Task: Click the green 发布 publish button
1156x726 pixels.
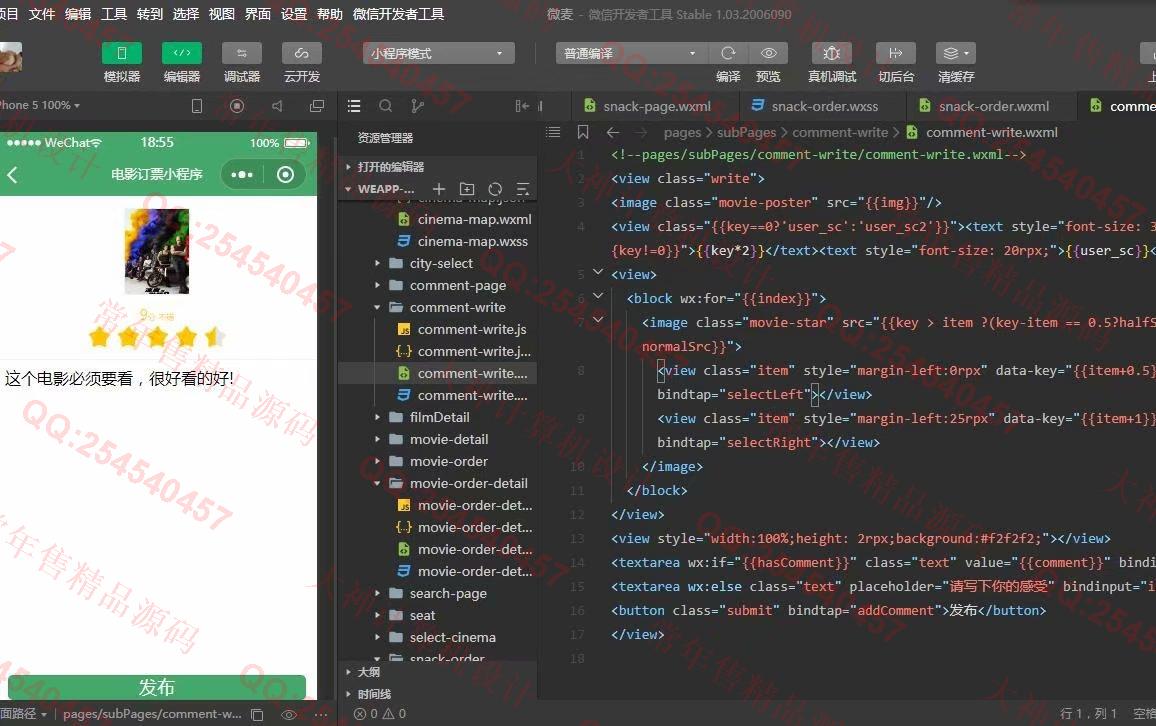Action: [x=157, y=687]
